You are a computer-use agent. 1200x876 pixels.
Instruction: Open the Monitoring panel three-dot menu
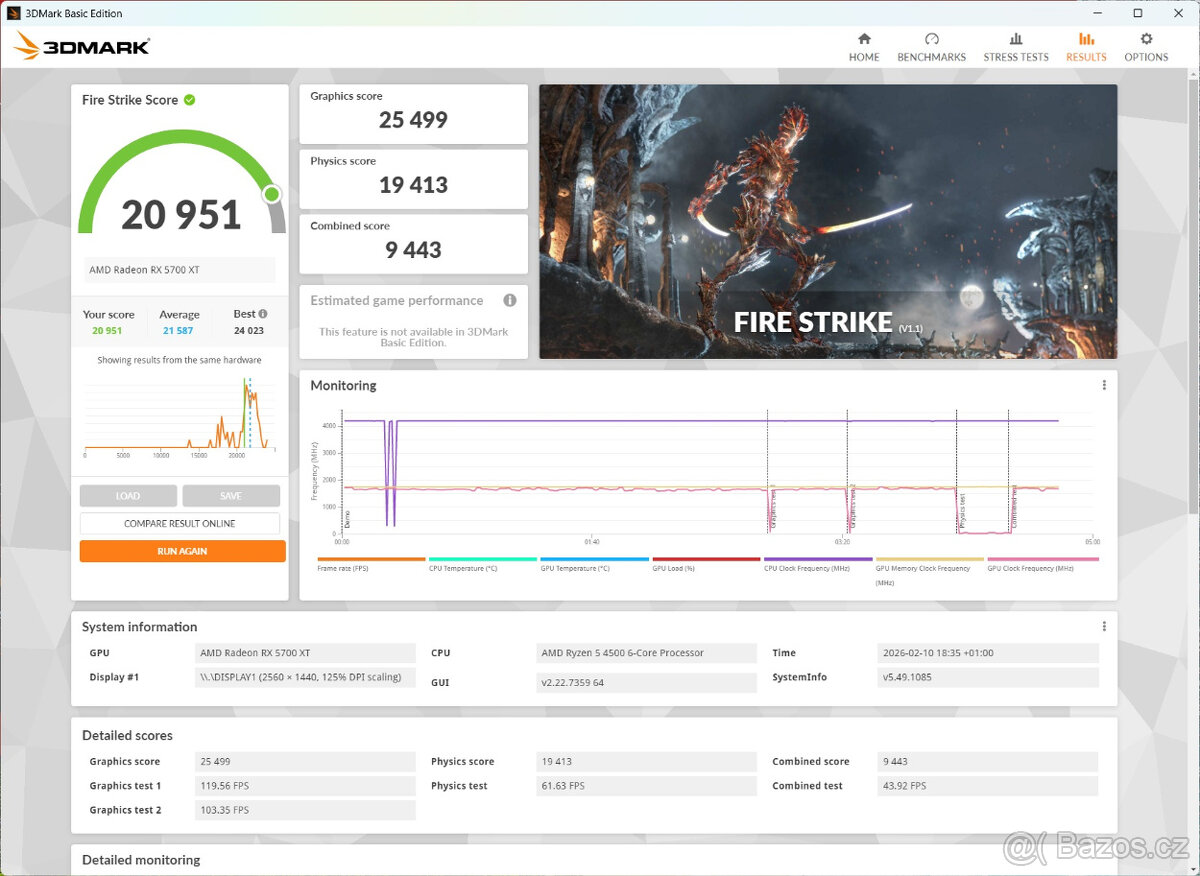[1104, 384]
